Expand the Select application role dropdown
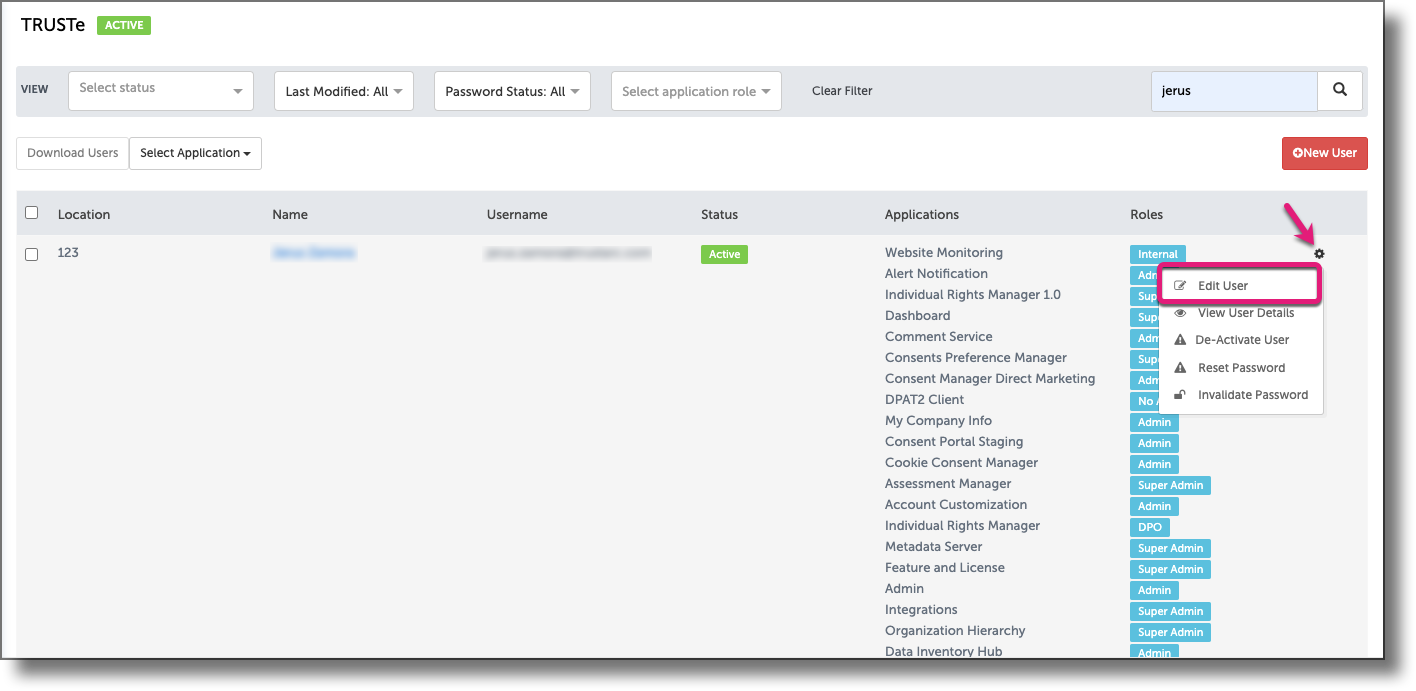 click(x=696, y=91)
